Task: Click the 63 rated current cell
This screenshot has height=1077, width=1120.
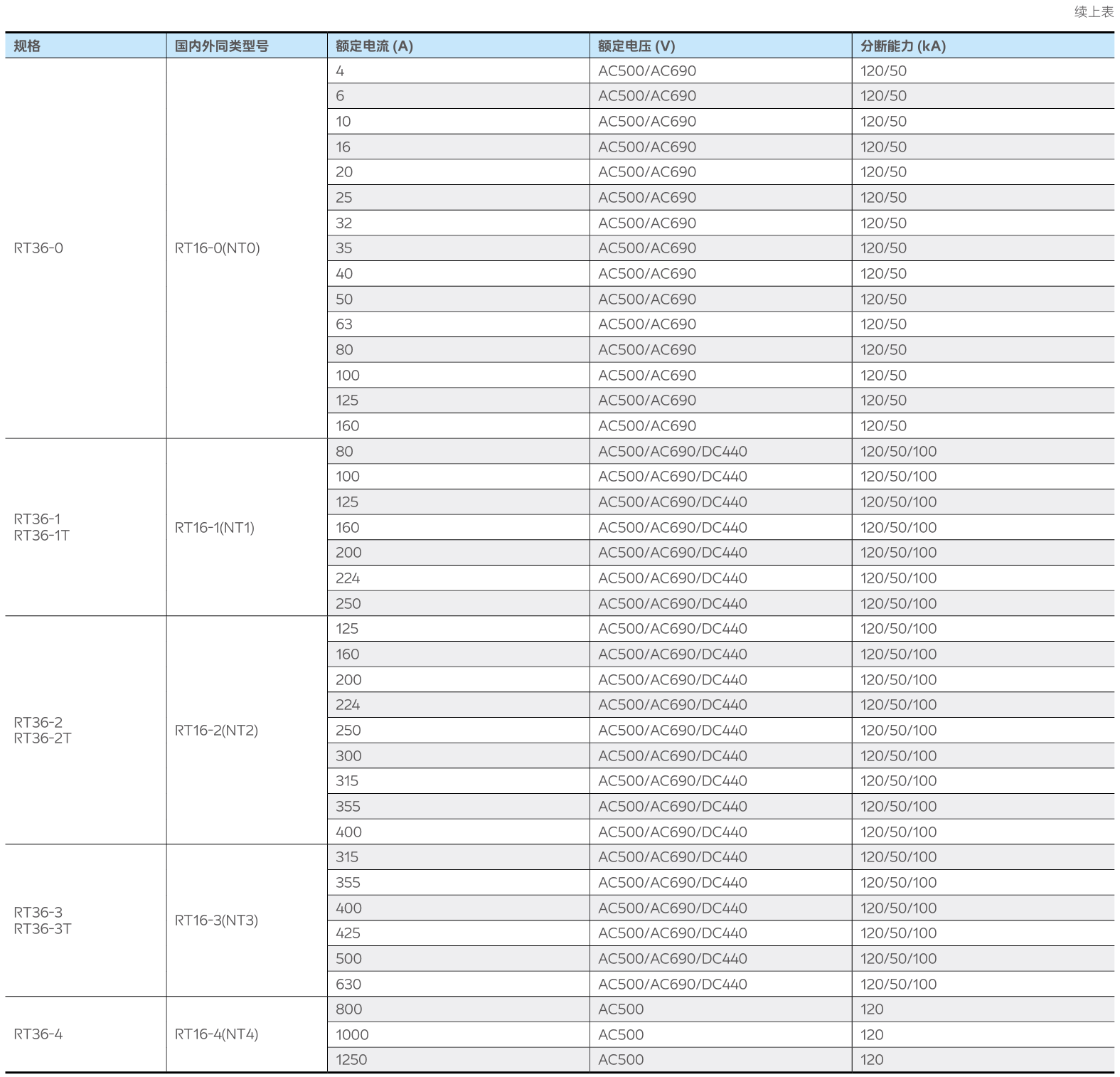Action: click(344, 324)
